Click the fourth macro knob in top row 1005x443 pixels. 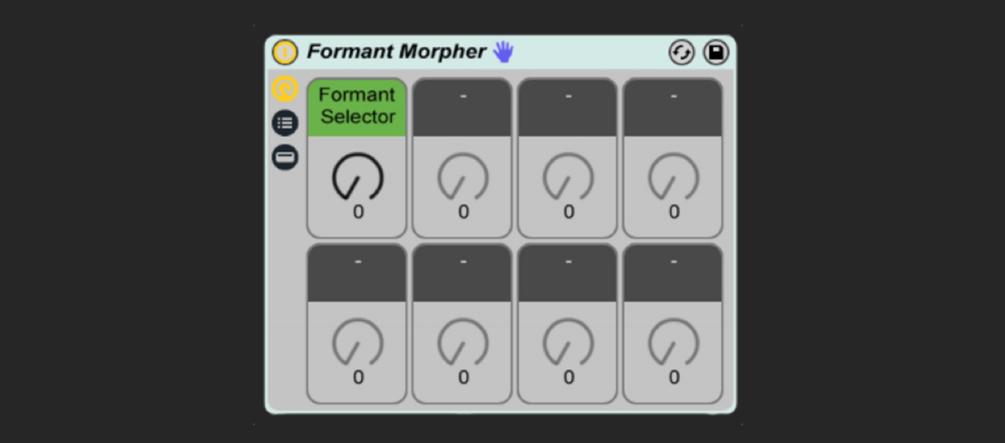click(673, 177)
